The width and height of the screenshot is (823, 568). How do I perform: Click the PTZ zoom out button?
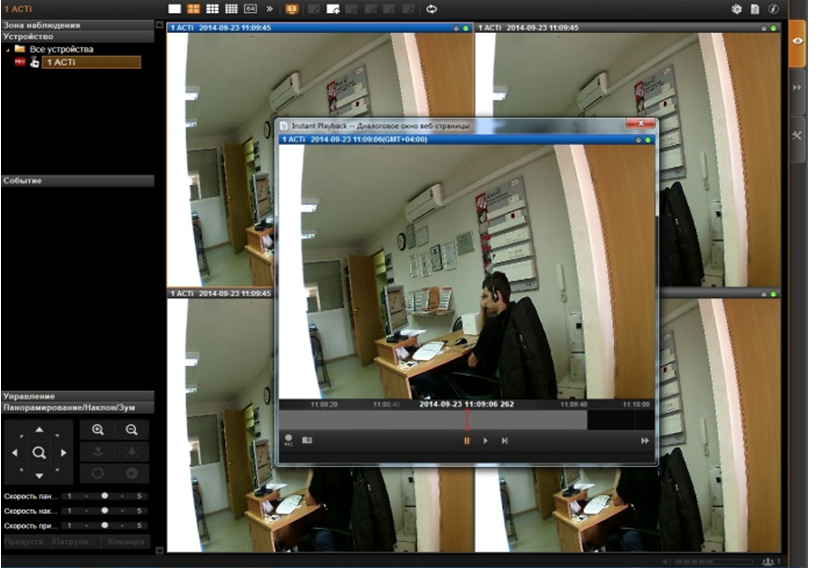tap(131, 430)
